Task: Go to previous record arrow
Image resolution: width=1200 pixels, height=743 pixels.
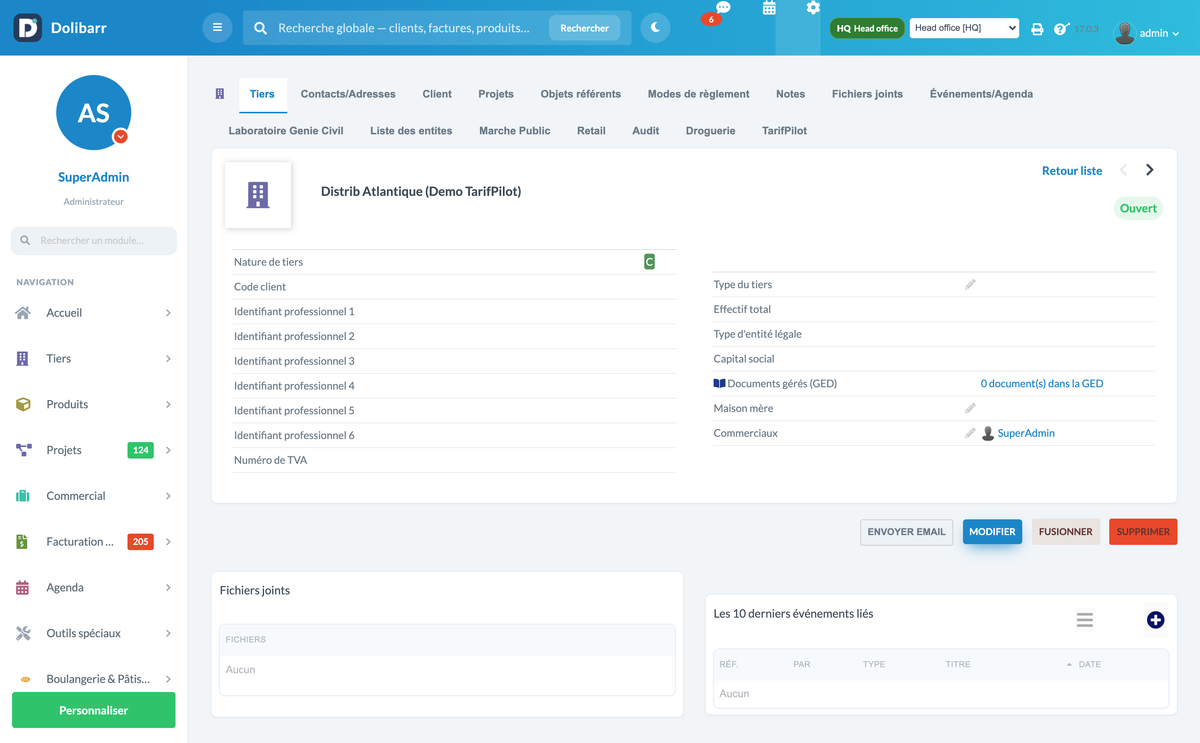Action: tap(1123, 170)
